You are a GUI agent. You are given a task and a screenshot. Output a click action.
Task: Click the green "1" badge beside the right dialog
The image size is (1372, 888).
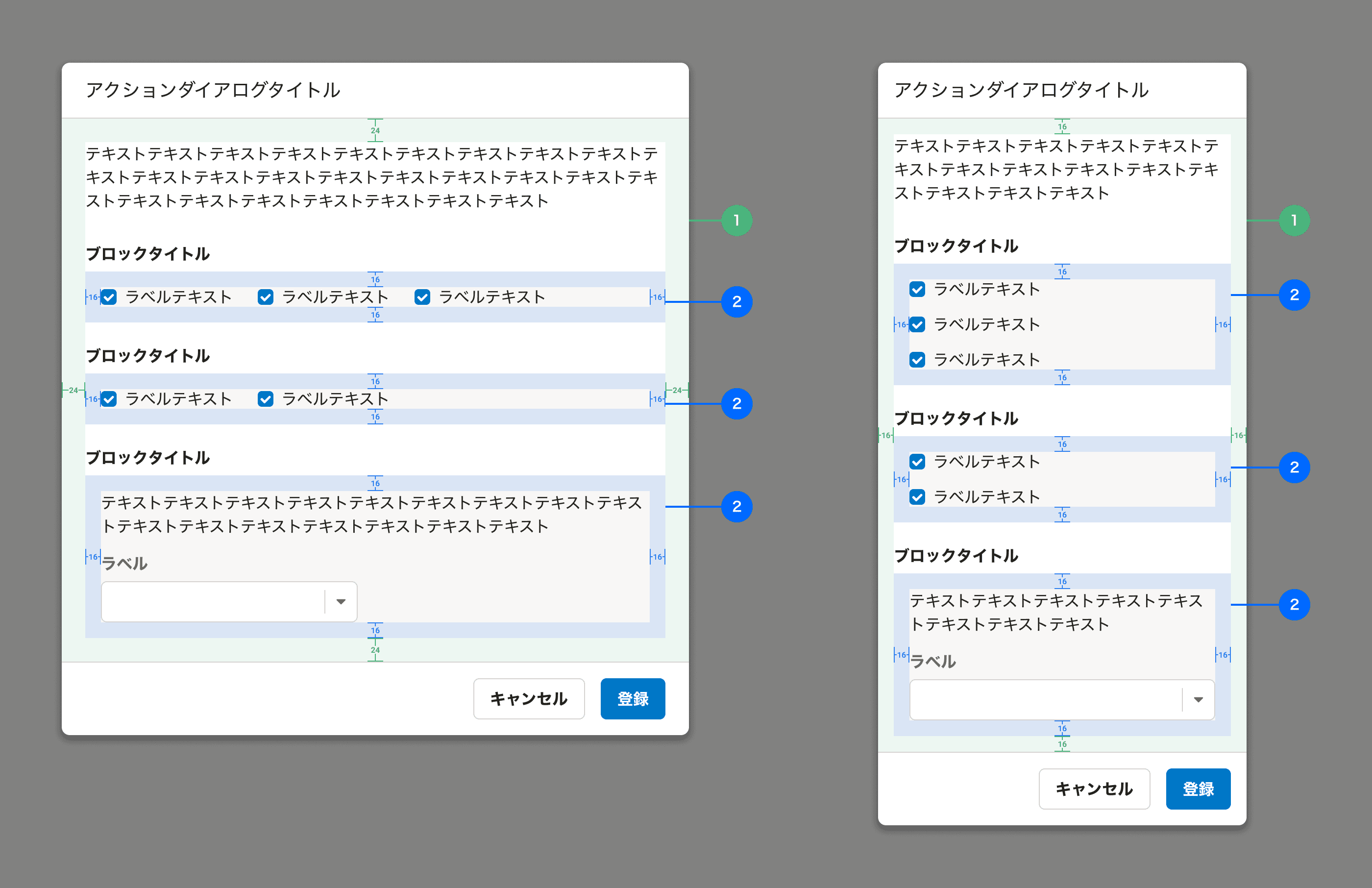point(1295,219)
